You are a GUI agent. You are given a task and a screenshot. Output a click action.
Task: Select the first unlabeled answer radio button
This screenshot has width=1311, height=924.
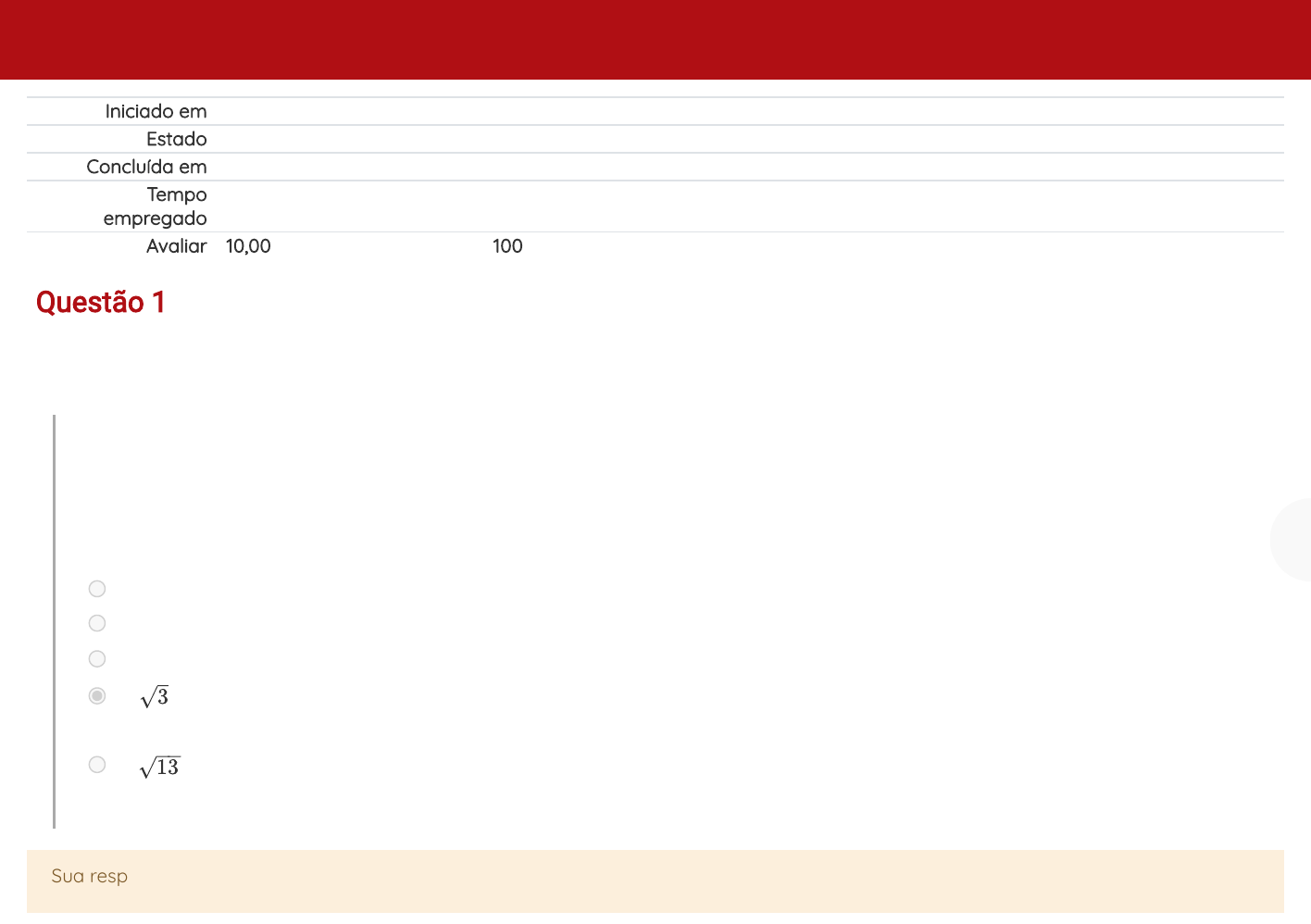point(97,589)
